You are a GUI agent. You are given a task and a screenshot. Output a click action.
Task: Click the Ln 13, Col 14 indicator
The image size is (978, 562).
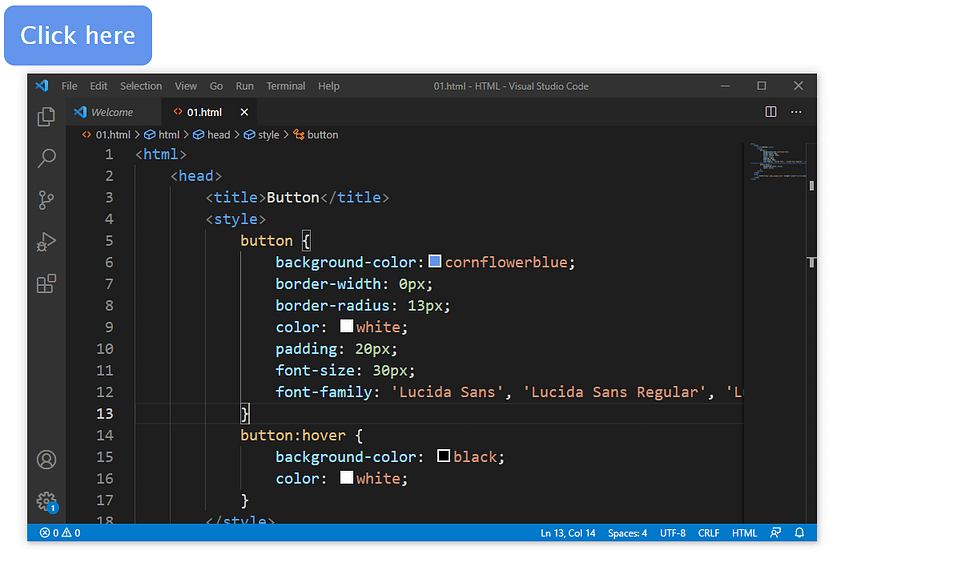[x=568, y=533]
